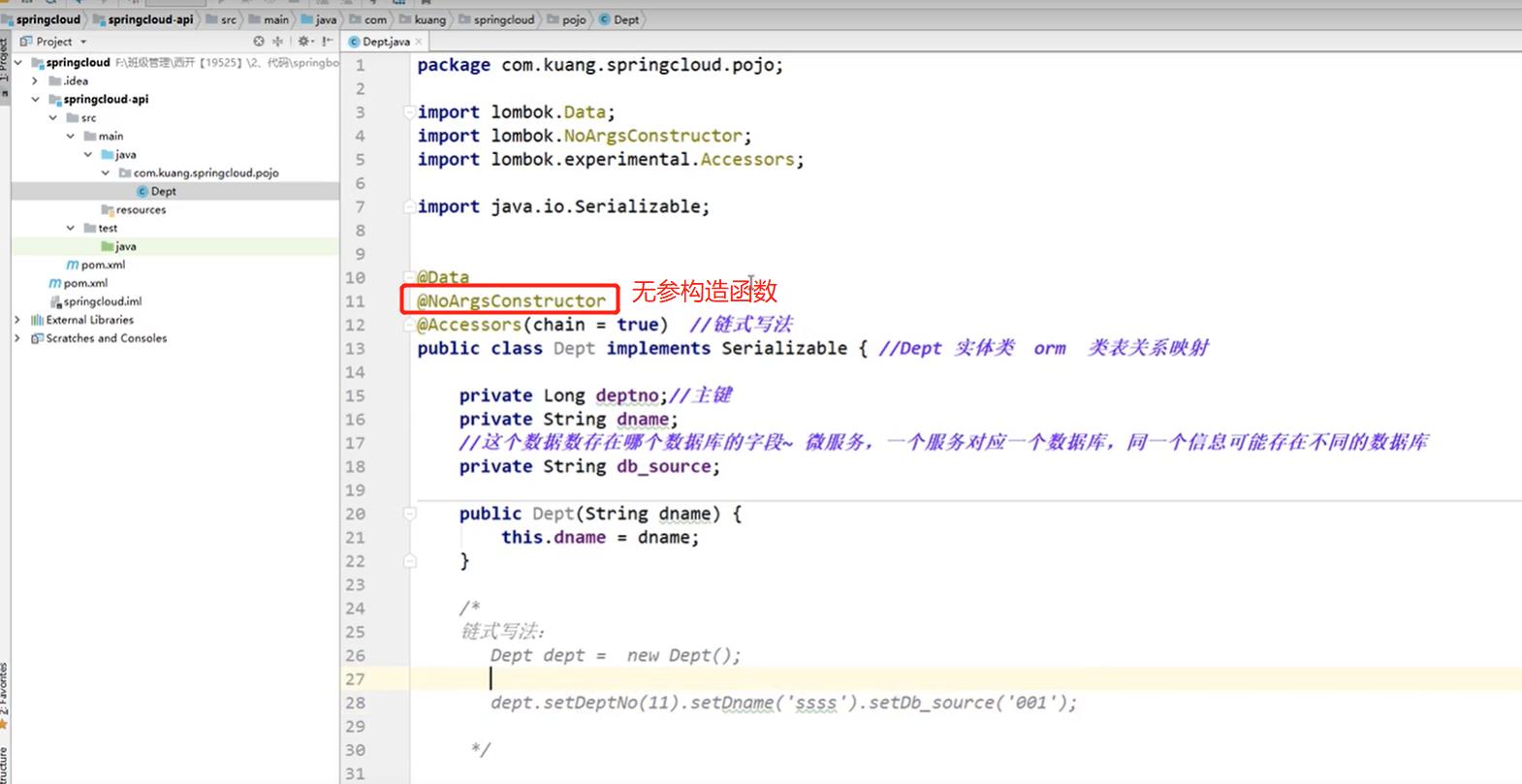Collapse the blue java source folder

[88, 154]
